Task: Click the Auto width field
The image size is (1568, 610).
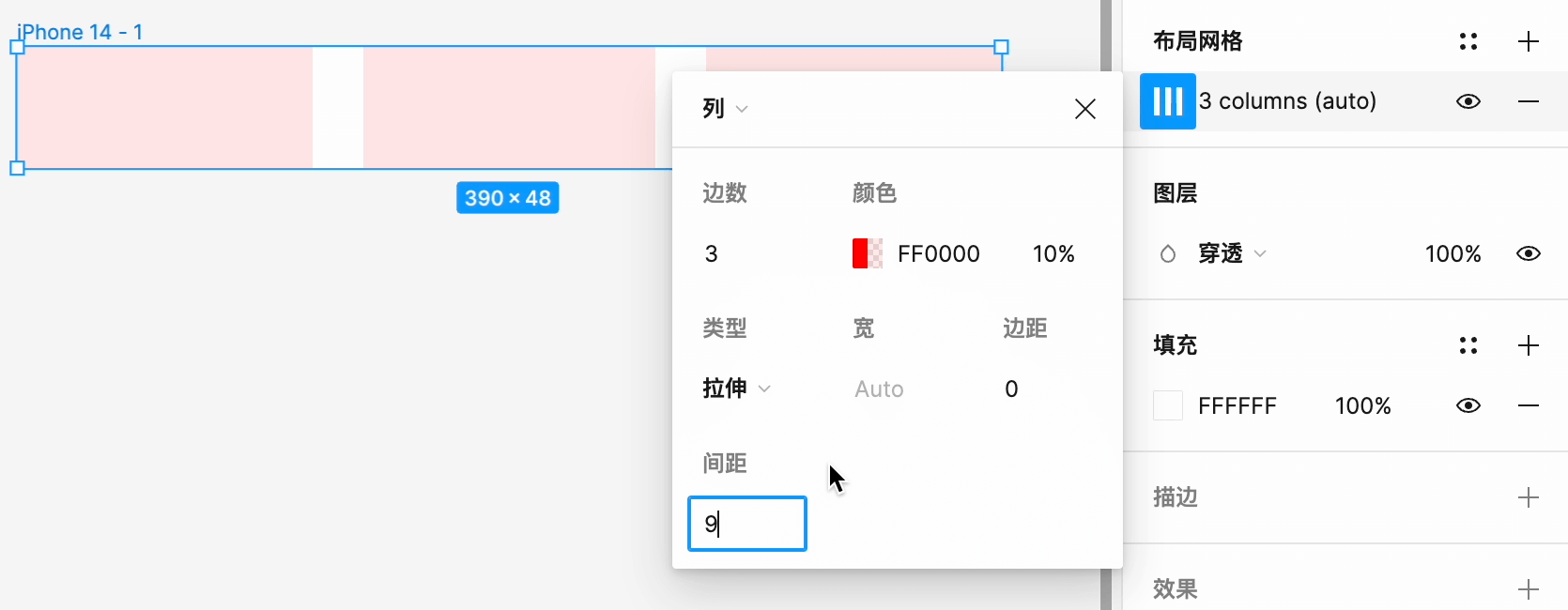Action: tap(879, 389)
